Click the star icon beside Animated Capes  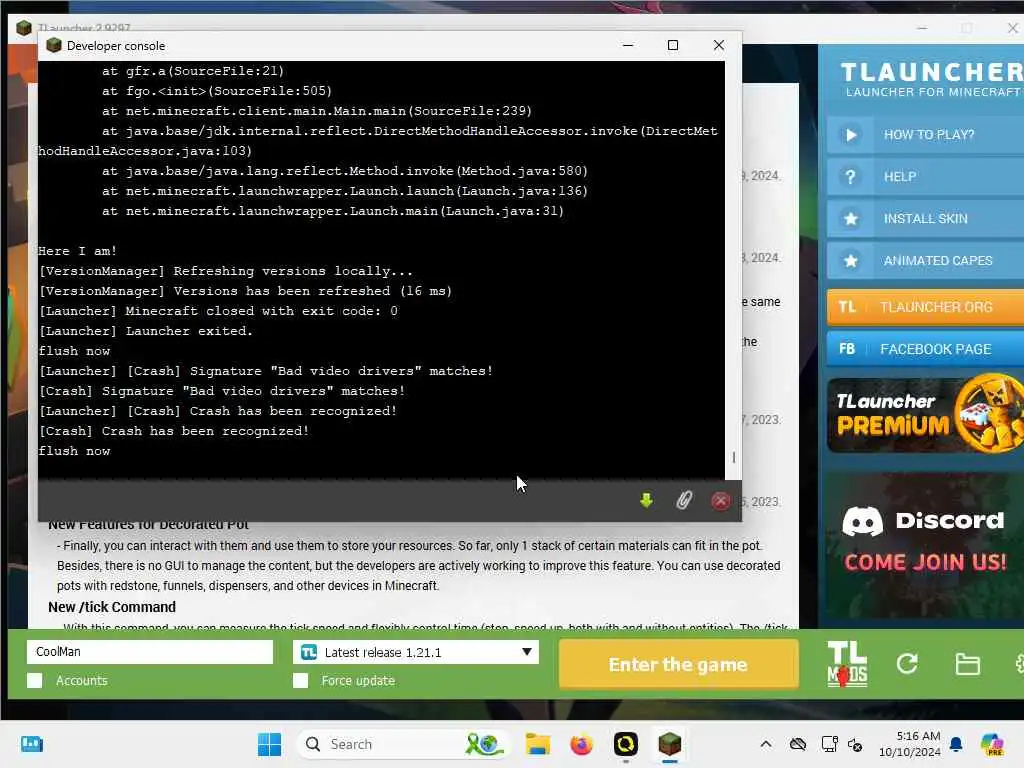pyautogui.click(x=850, y=261)
